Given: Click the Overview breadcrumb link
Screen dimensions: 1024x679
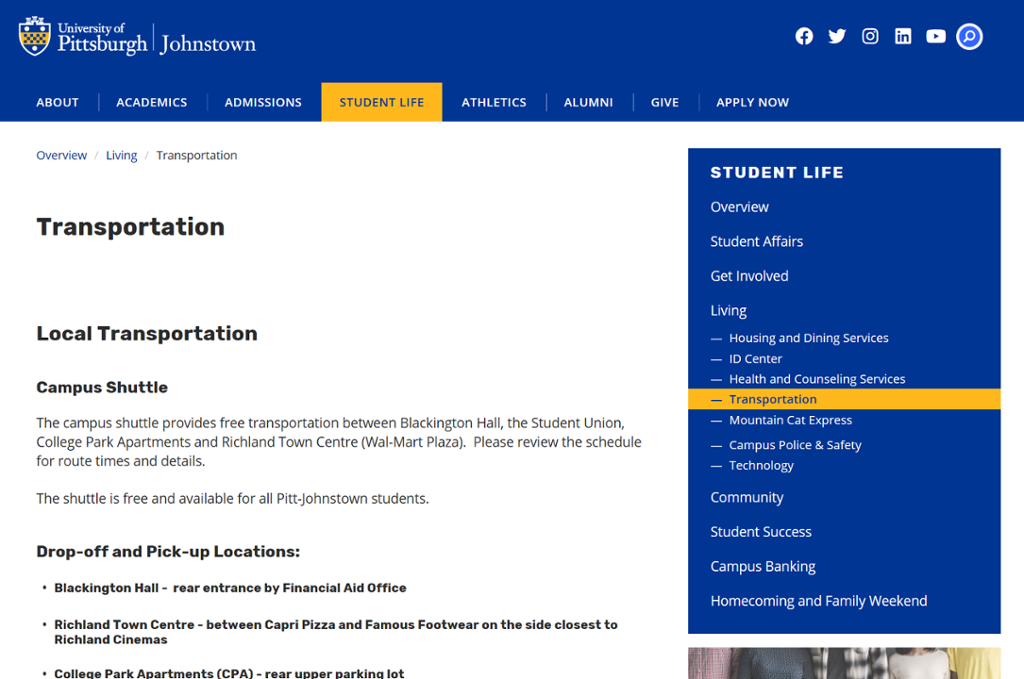Looking at the screenshot, I should 61,155.
